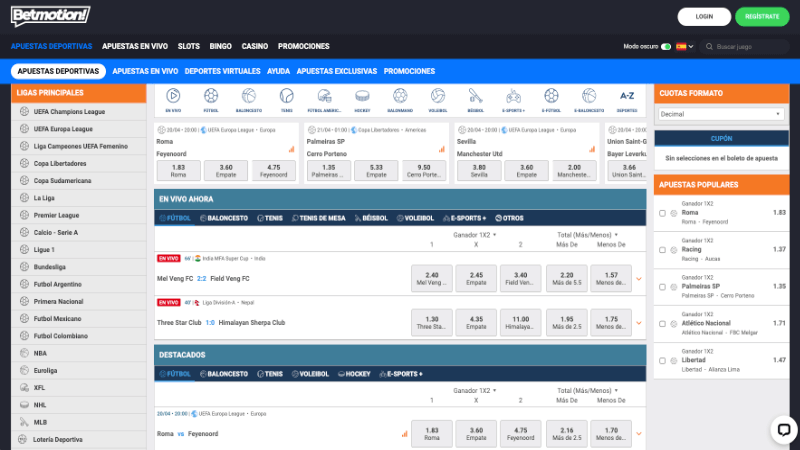This screenshot has height=450, width=800.
Task: Open Copa Libertadores in sidebar
Action: pyautogui.click(x=79, y=164)
